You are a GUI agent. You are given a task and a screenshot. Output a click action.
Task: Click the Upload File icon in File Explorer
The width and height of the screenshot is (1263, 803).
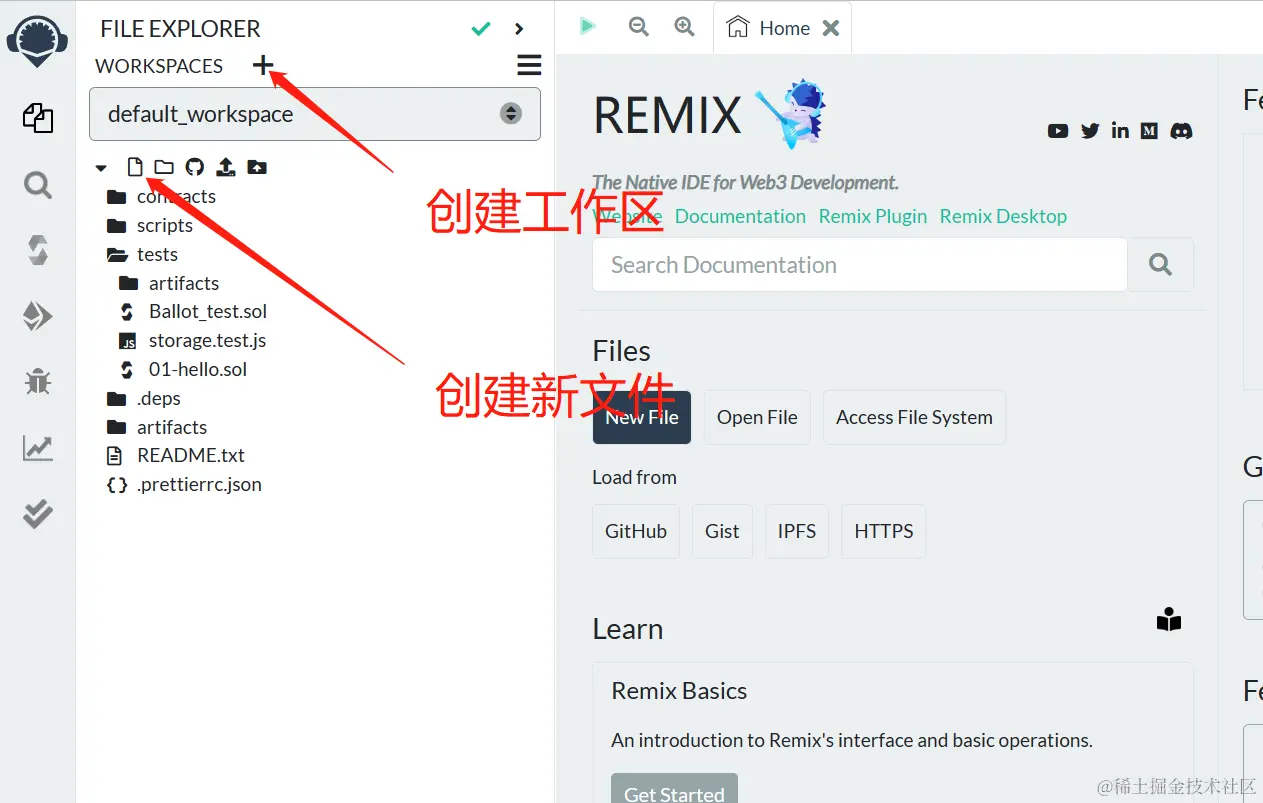coord(225,166)
